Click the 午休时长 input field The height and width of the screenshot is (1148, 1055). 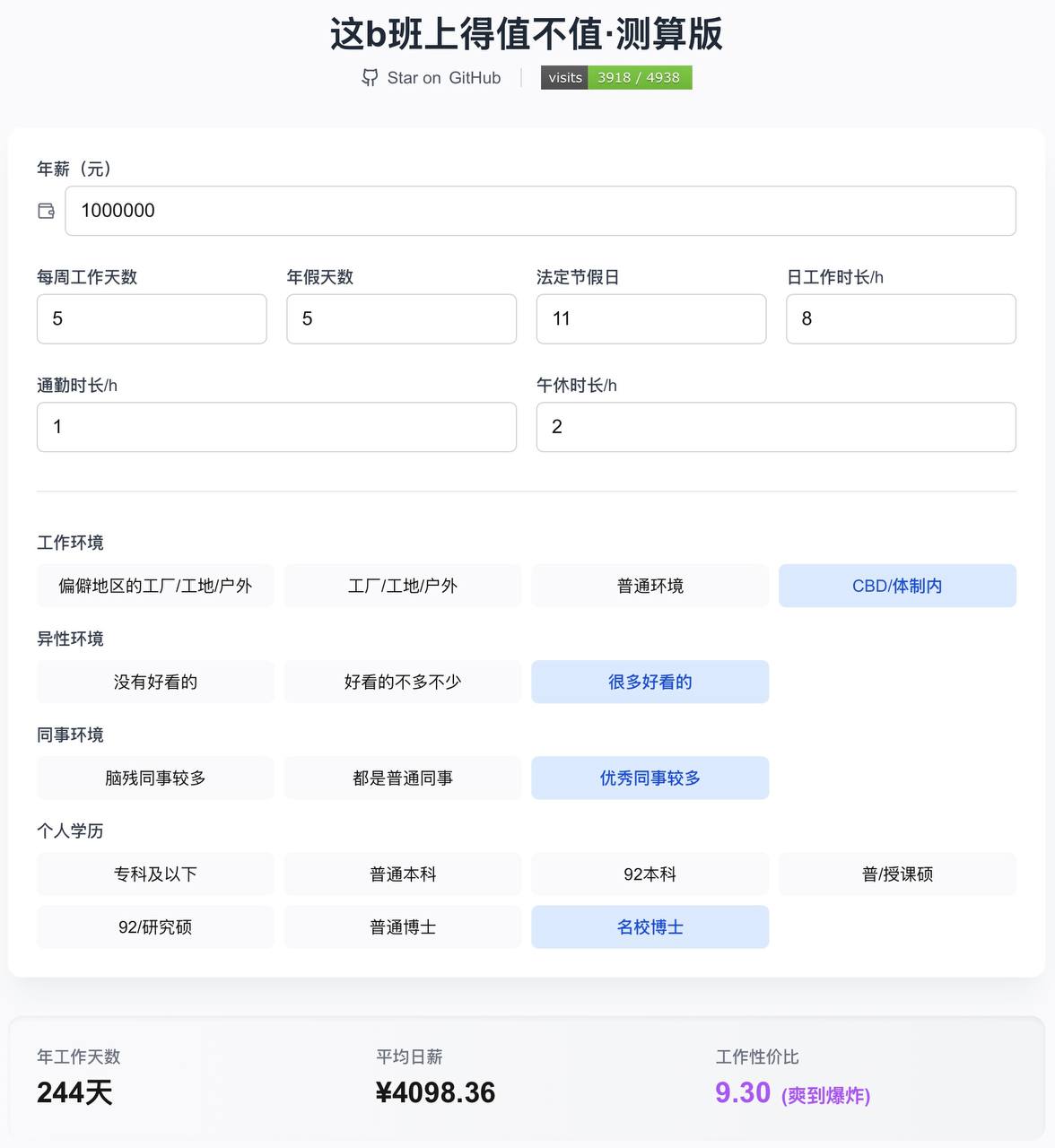tap(776, 427)
